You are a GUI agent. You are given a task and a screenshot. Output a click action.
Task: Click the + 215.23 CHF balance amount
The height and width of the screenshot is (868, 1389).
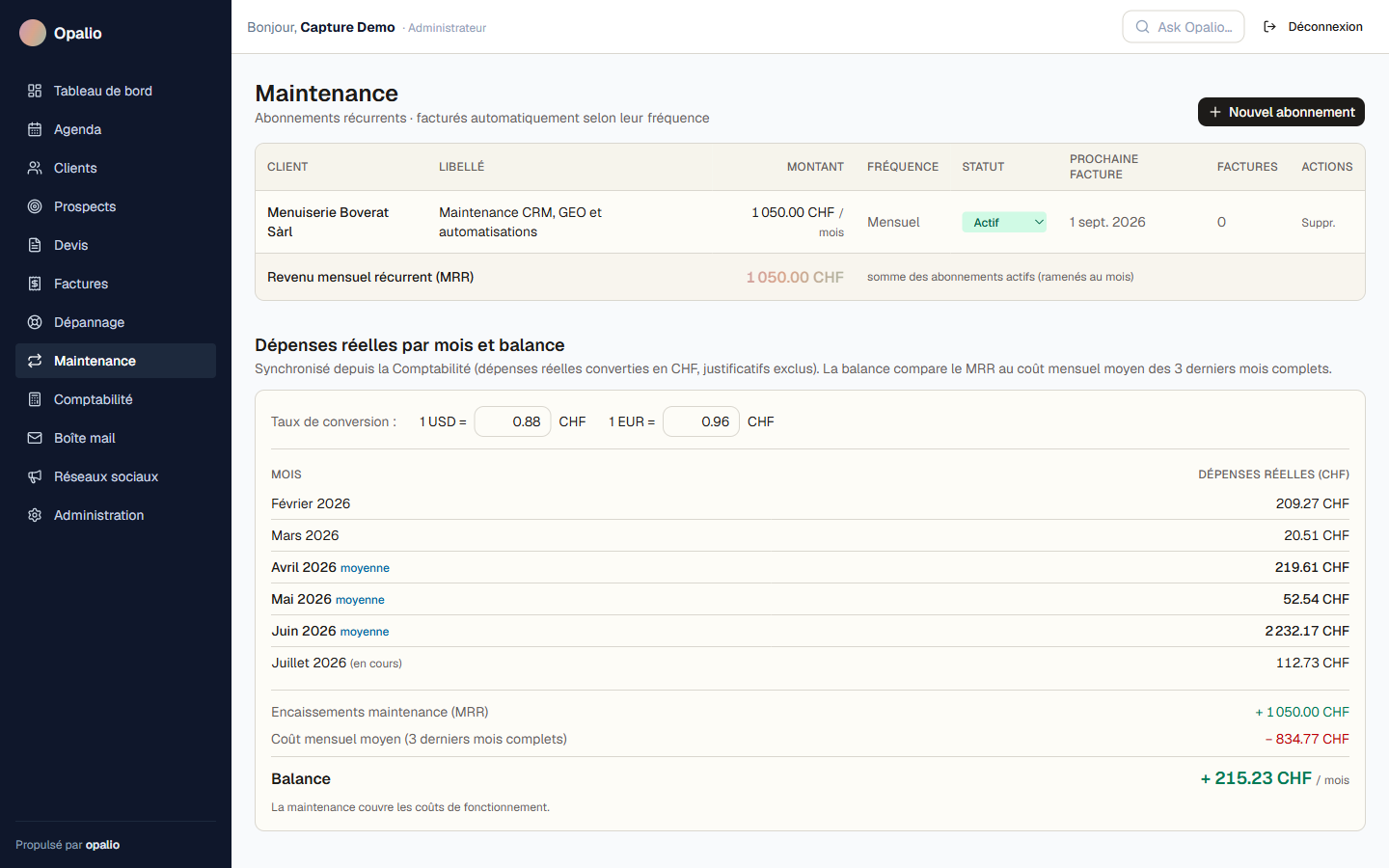tap(1256, 778)
